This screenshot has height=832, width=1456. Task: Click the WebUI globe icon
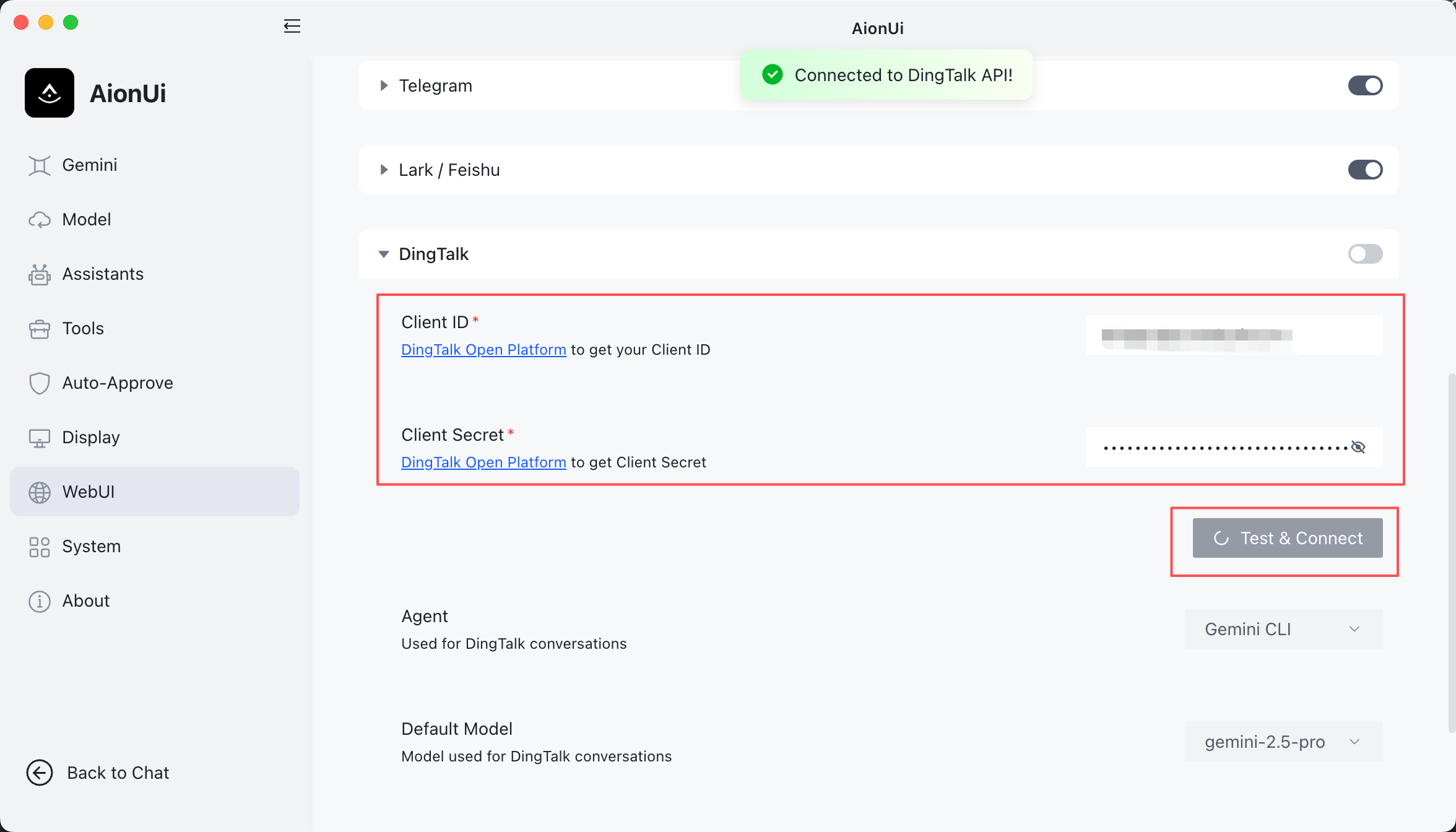click(x=40, y=492)
